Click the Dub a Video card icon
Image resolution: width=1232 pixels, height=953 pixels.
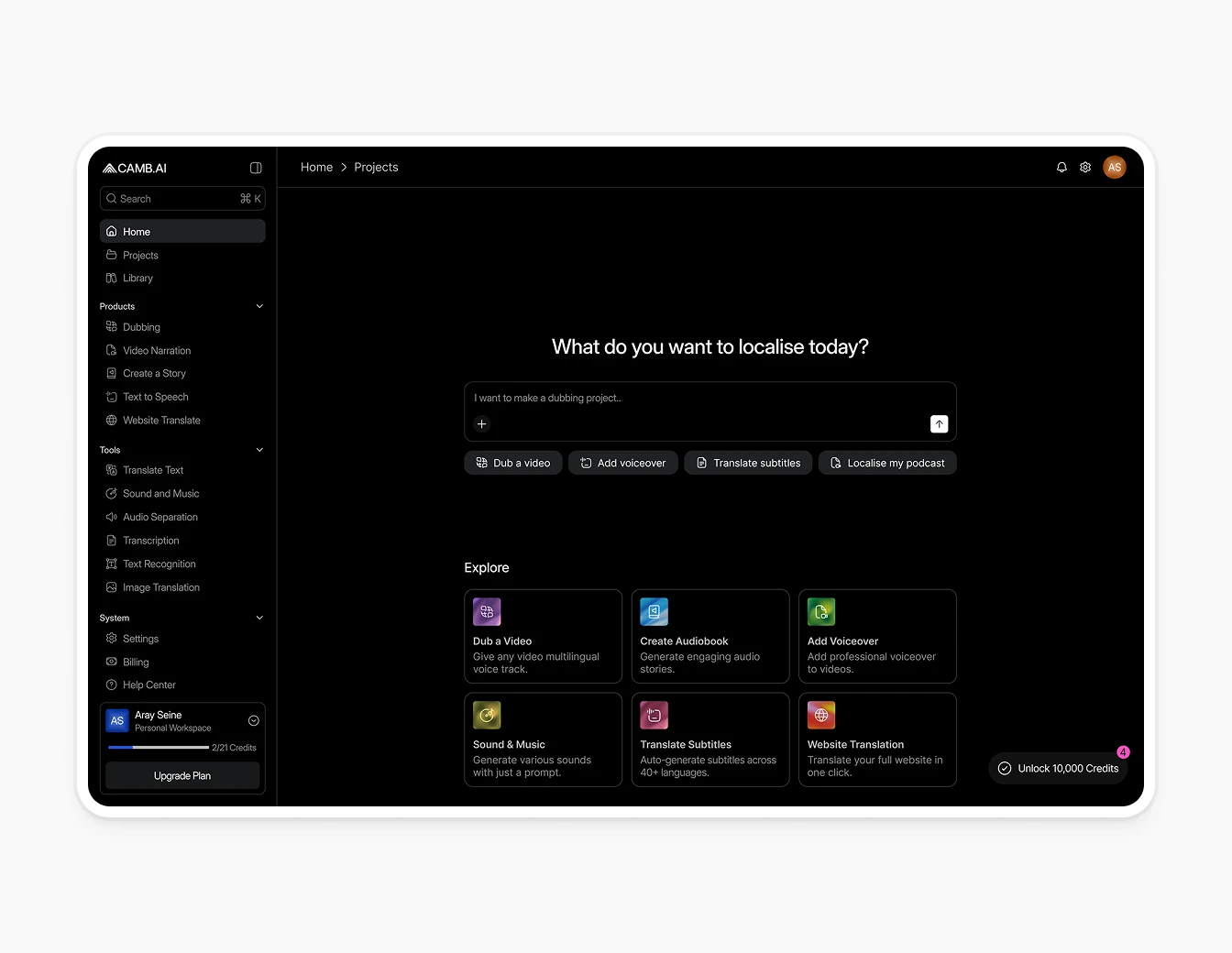(487, 611)
